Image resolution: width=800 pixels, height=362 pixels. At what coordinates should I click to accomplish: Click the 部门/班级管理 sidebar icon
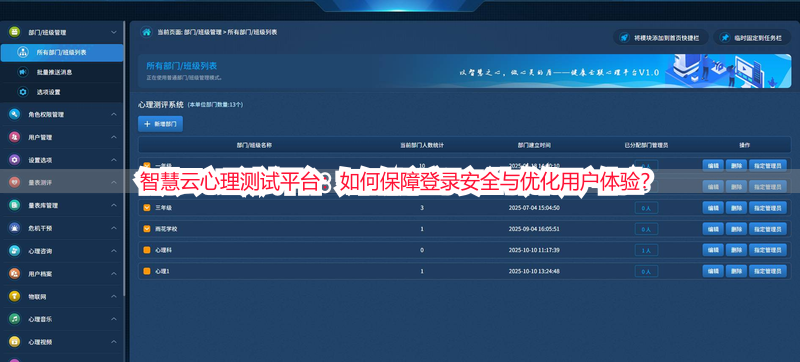(14, 32)
